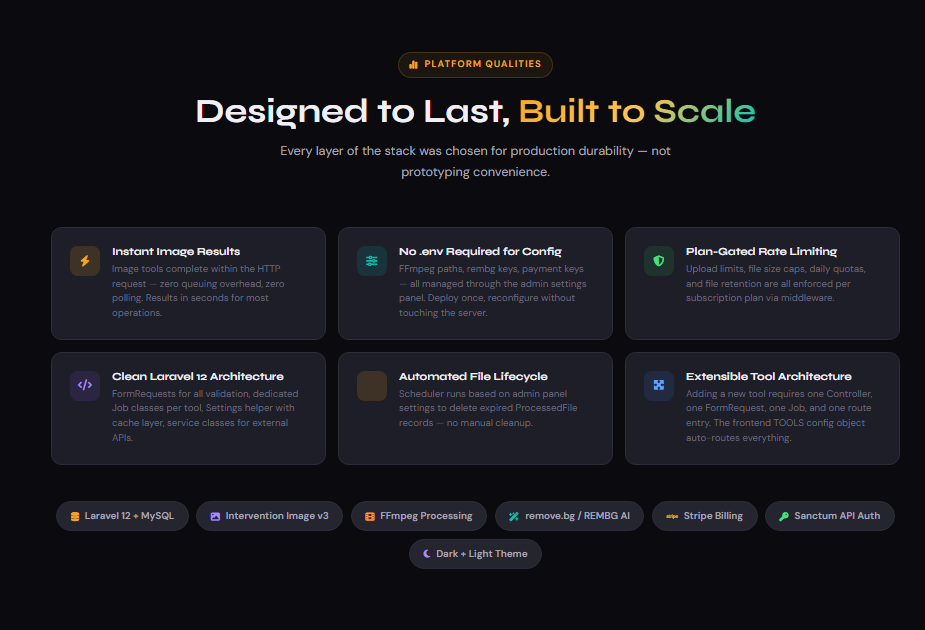Click the blank brown Automated File Lifecycle icon
The height and width of the screenshot is (630, 925).
point(372,386)
